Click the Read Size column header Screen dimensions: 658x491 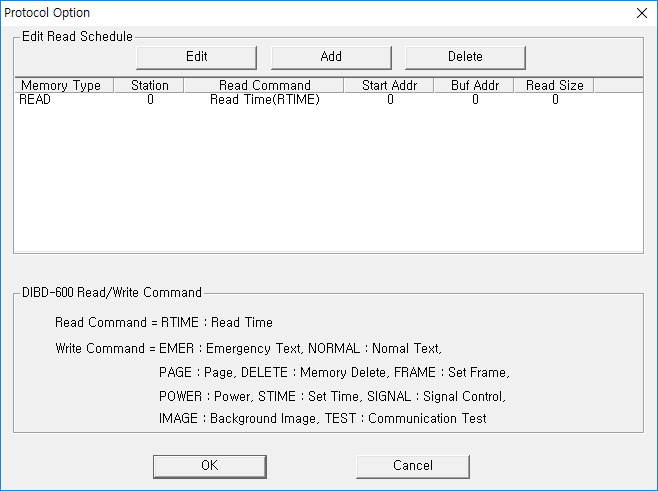coord(554,86)
